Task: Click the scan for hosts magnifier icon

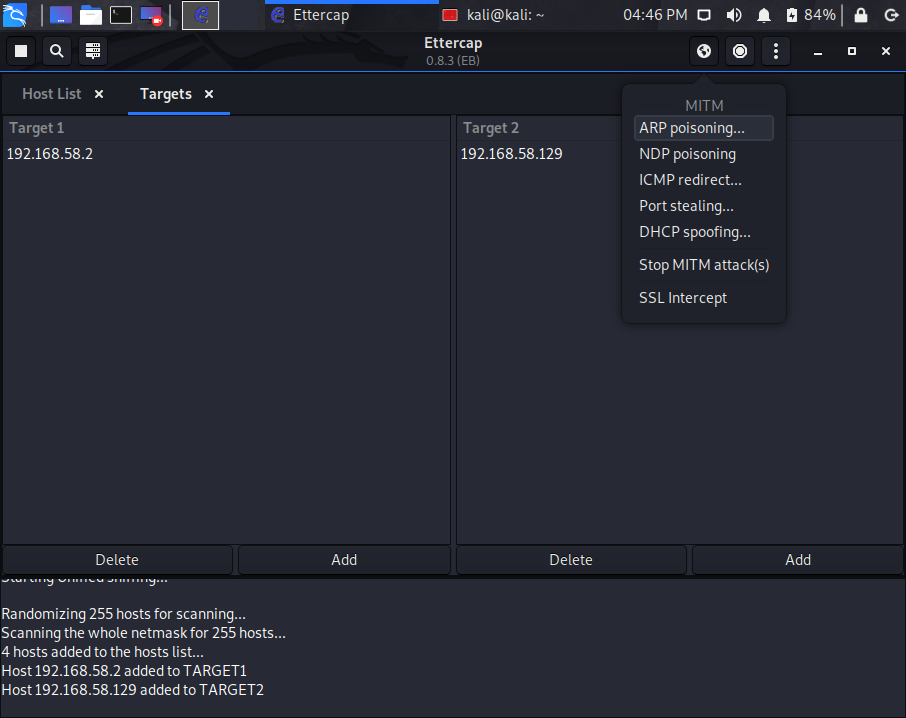Action: coord(57,51)
